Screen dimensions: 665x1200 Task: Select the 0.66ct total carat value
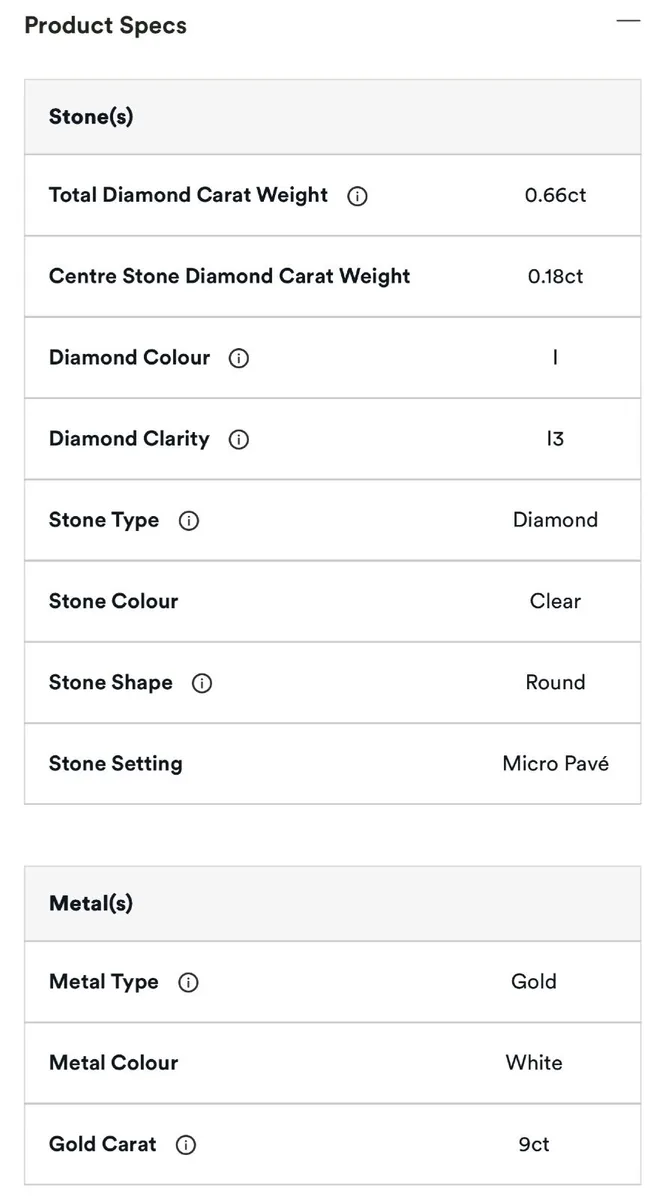coord(555,195)
